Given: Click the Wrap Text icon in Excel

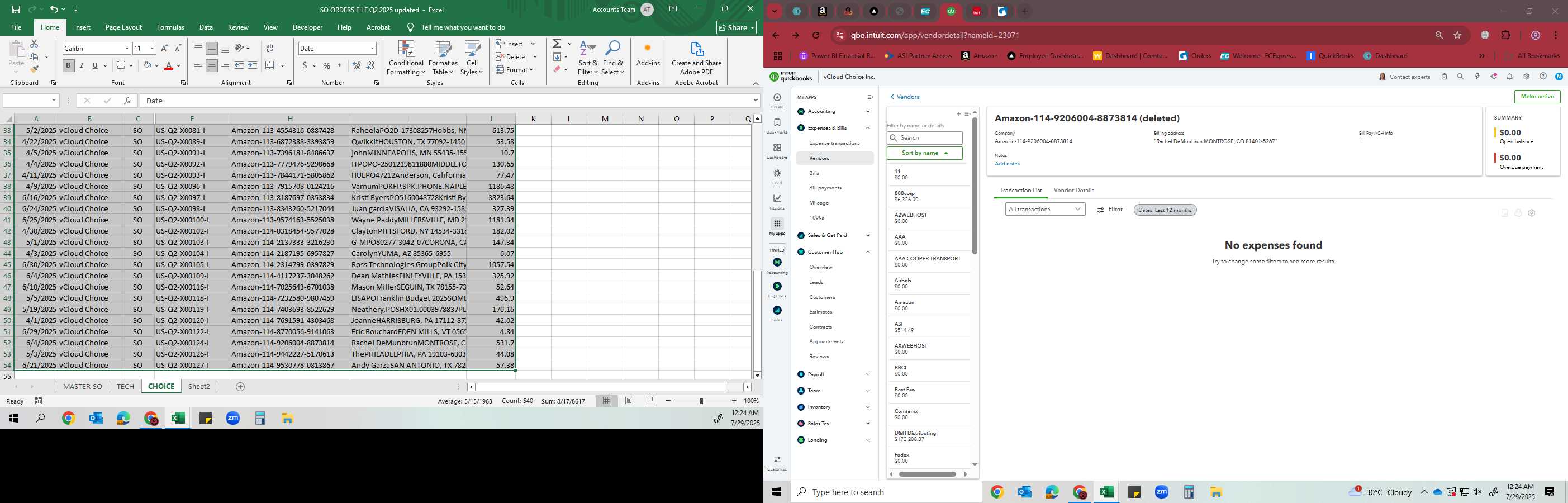Looking at the screenshot, I should coord(270,48).
